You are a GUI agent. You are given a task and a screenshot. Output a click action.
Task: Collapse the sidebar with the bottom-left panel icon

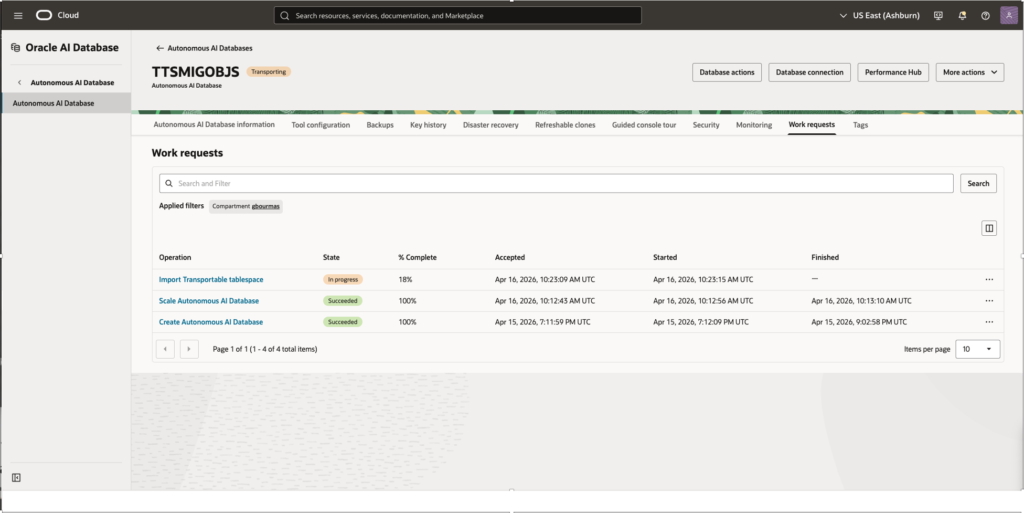point(16,478)
